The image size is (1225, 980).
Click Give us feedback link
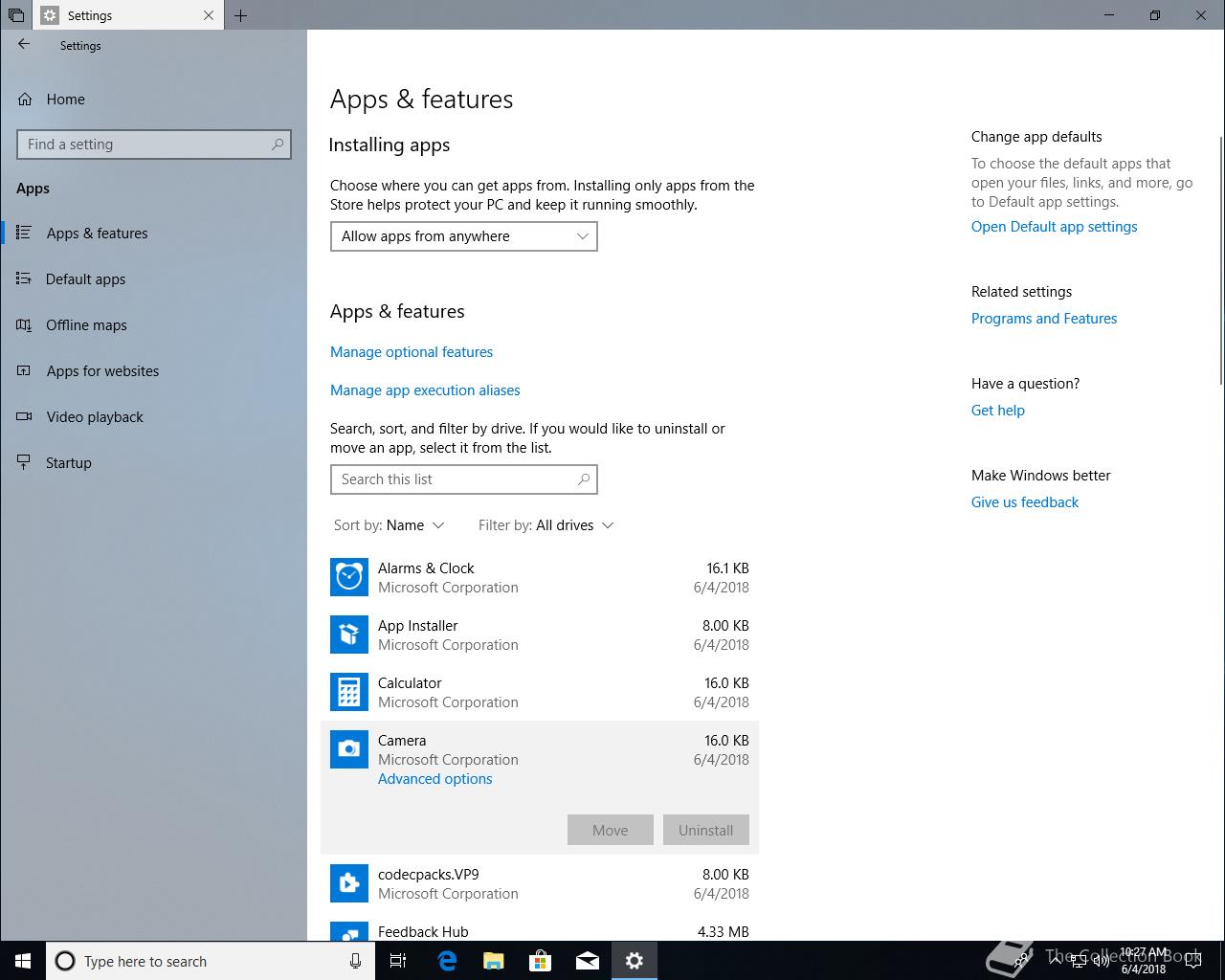1025,502
